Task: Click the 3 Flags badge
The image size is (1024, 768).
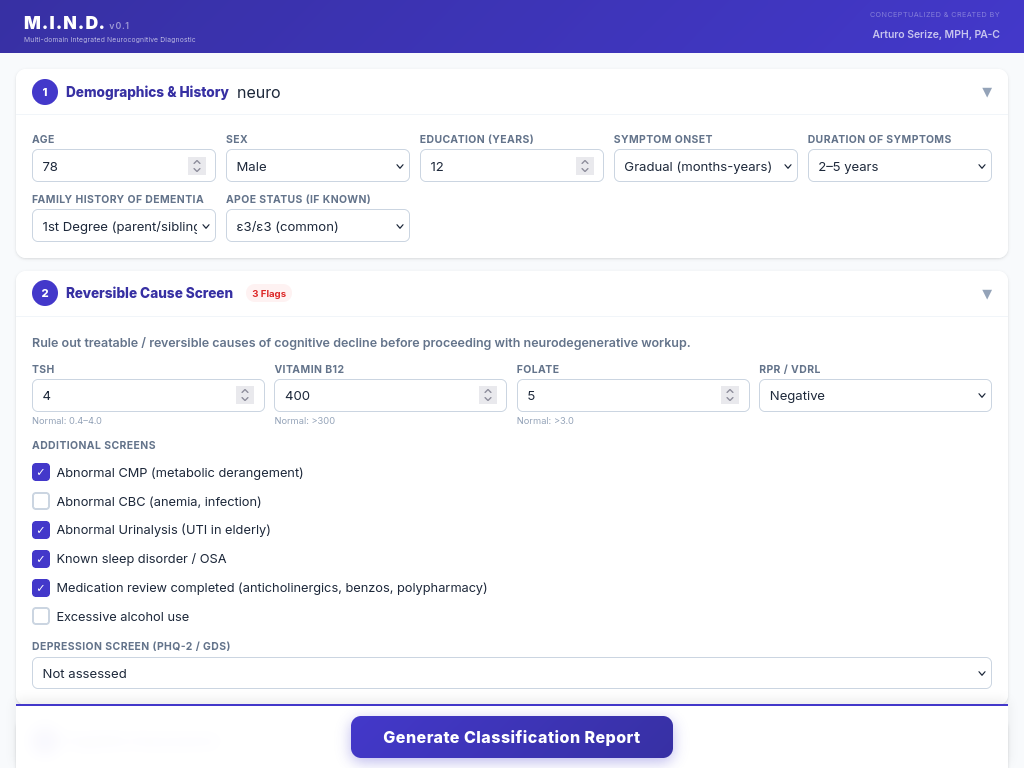Action: coord(268,294)
